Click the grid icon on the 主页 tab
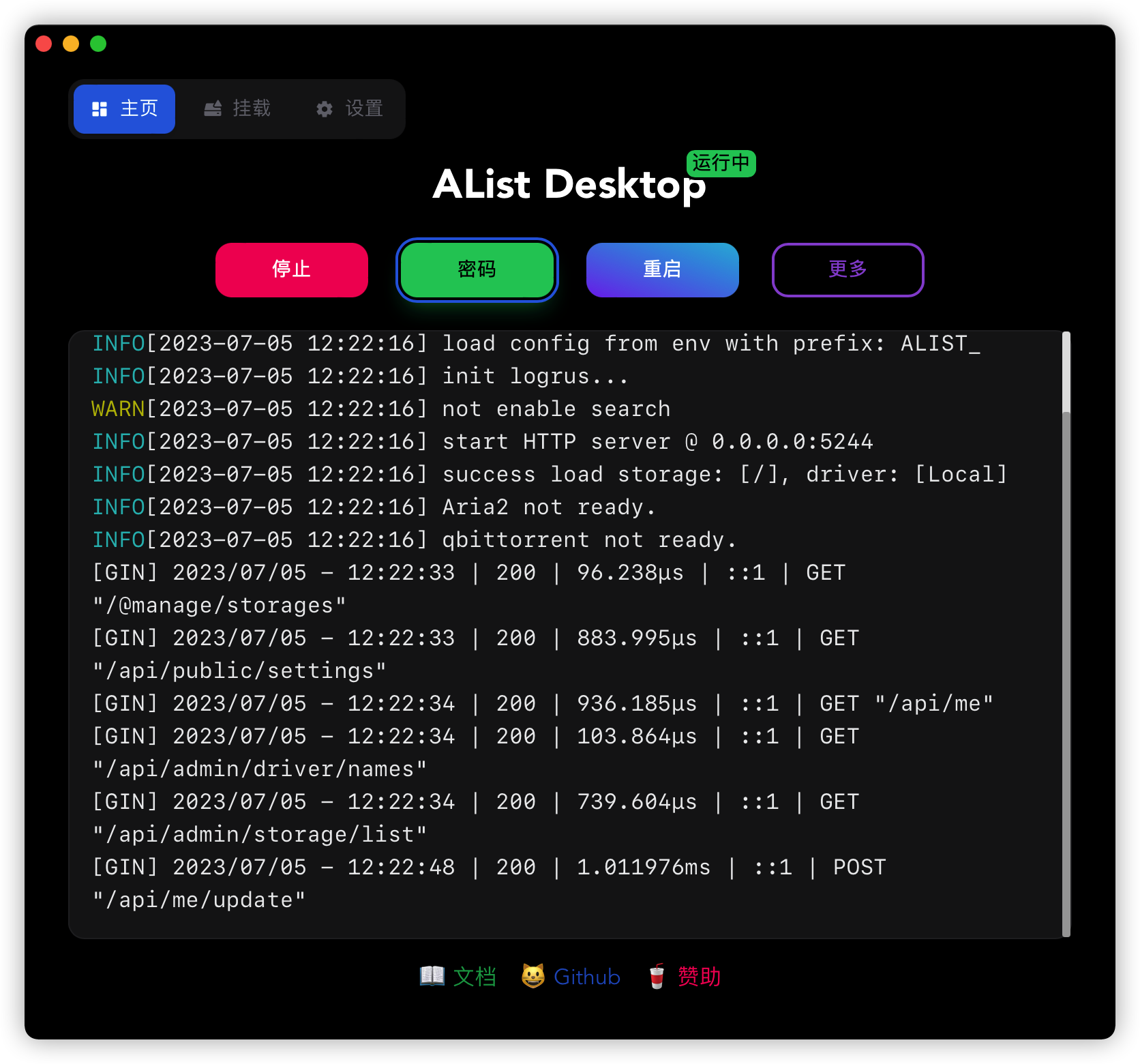 [100, 109]
